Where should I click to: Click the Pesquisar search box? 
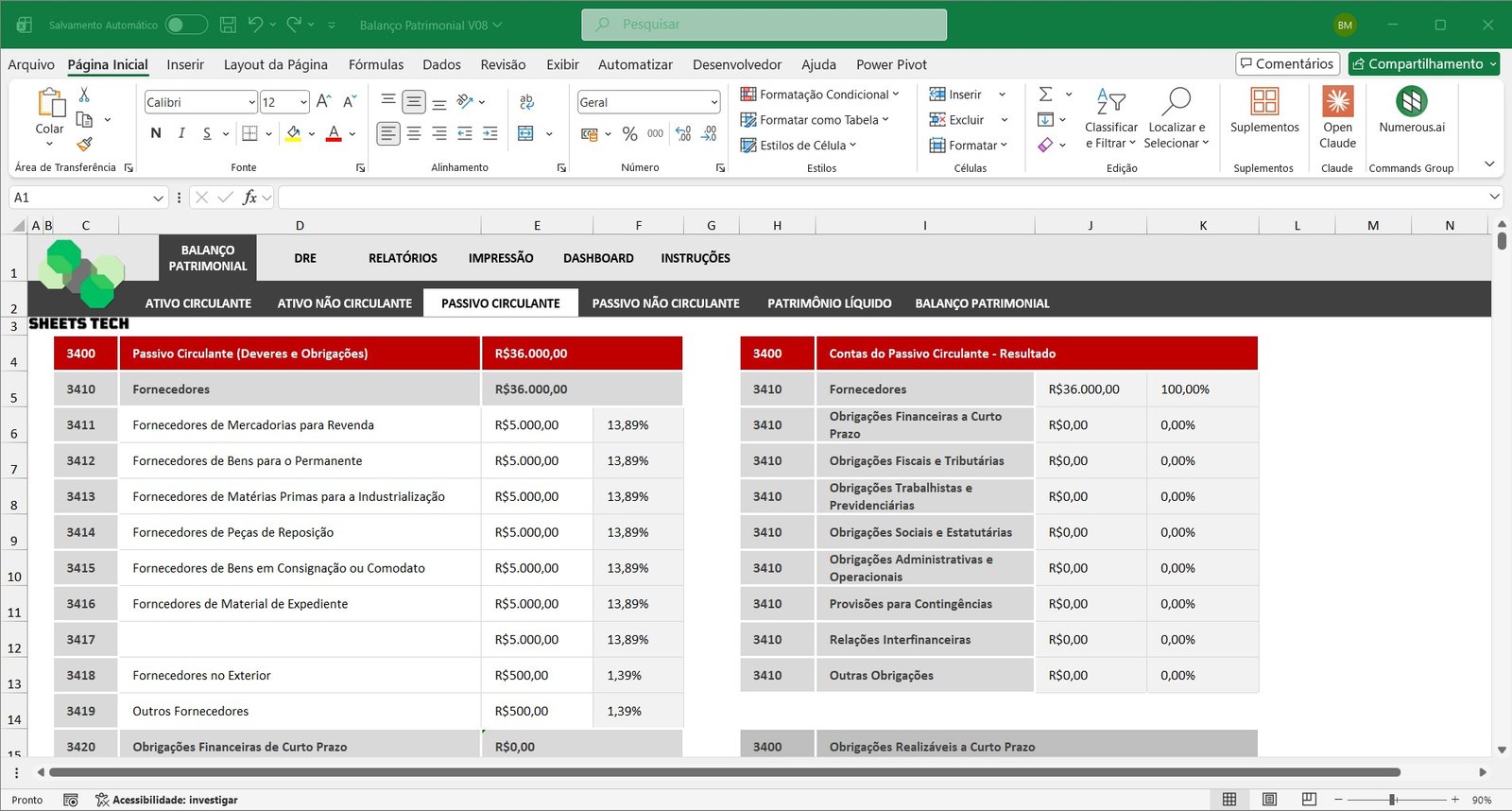click(764, 25)
